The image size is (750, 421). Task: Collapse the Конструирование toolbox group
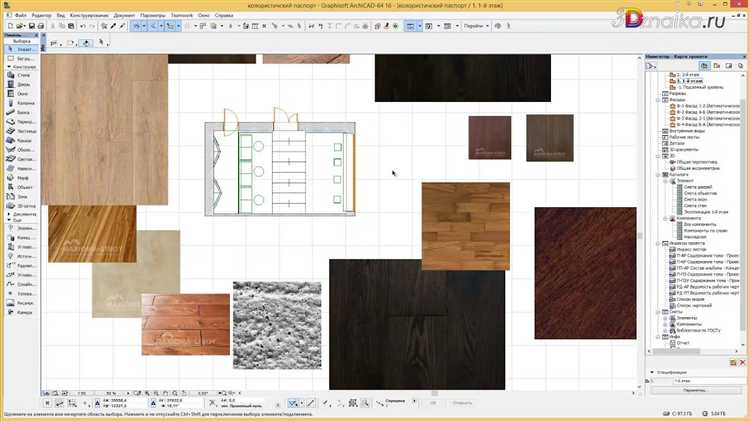(9, 67)
